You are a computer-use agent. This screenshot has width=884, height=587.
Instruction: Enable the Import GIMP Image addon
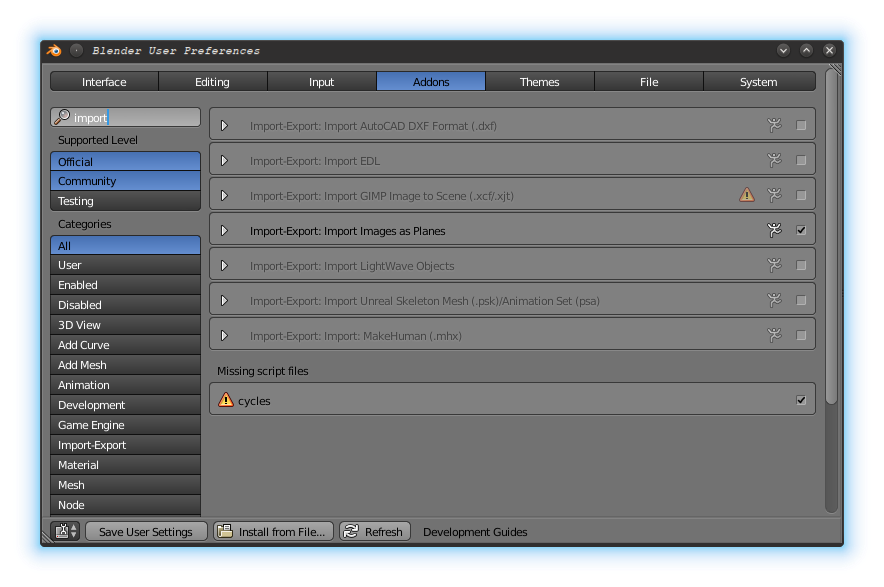pos(801,195)
